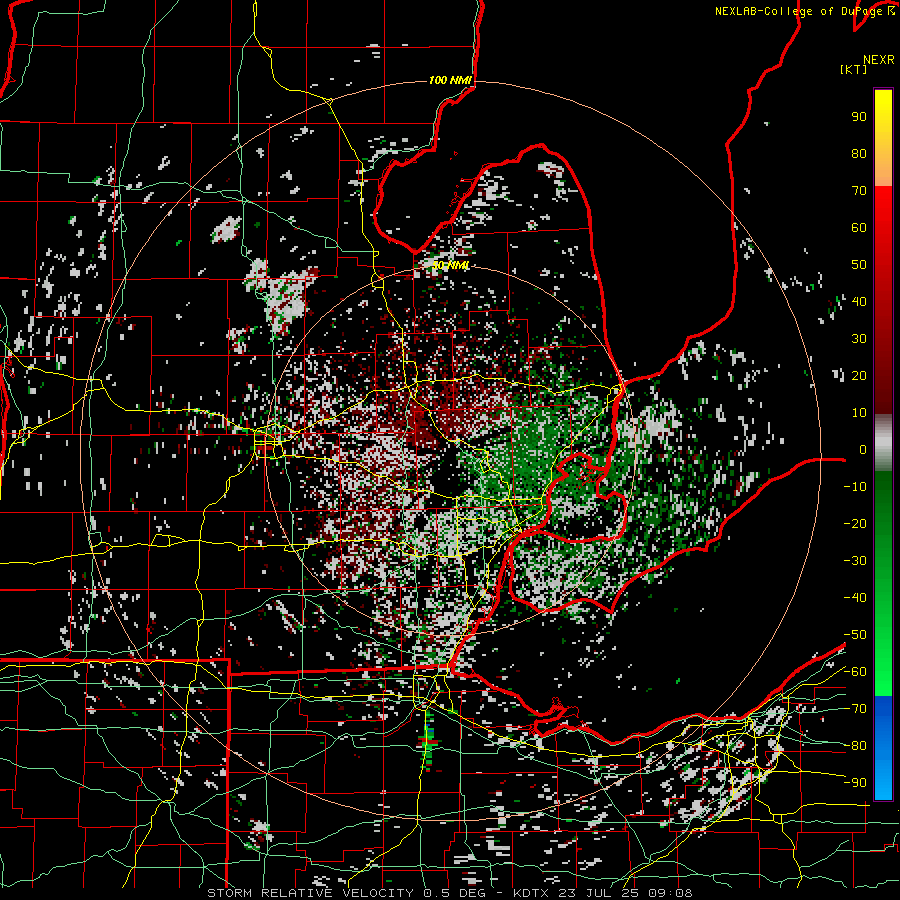The image size is (900, 900).
Task: Click the [KT] units label
Action: pos(853,69)
